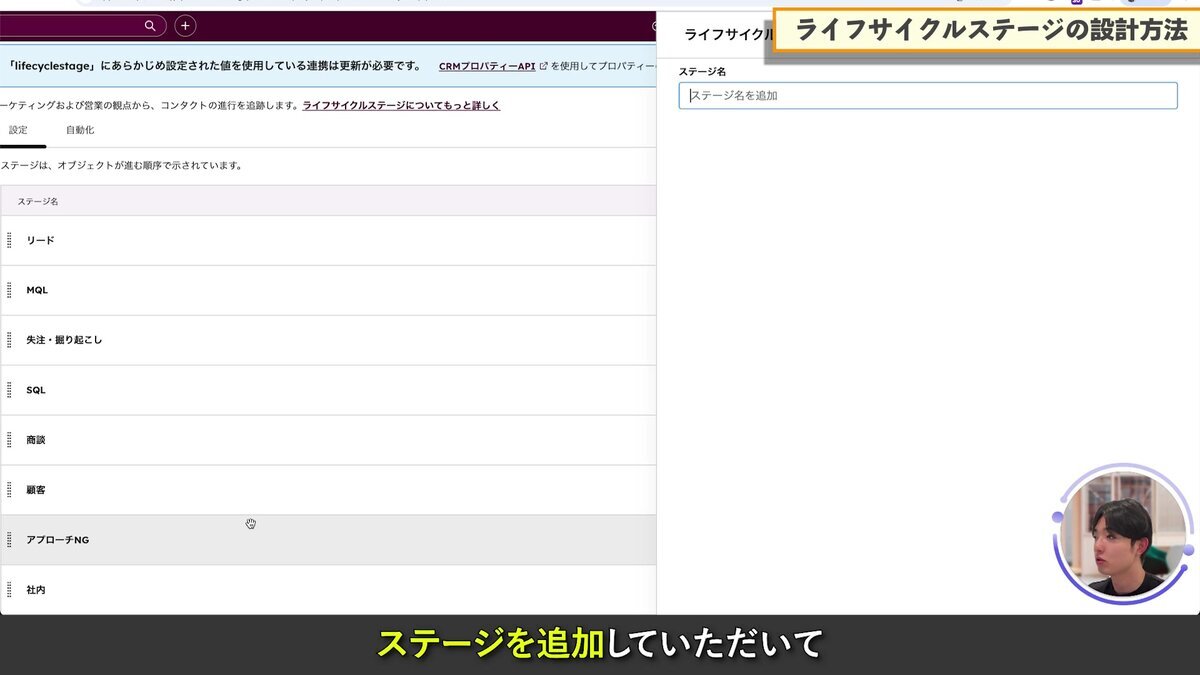The image size is (1200, 675).
Task: Switch to the 設定 tab
Action: [x=18, y=130]
